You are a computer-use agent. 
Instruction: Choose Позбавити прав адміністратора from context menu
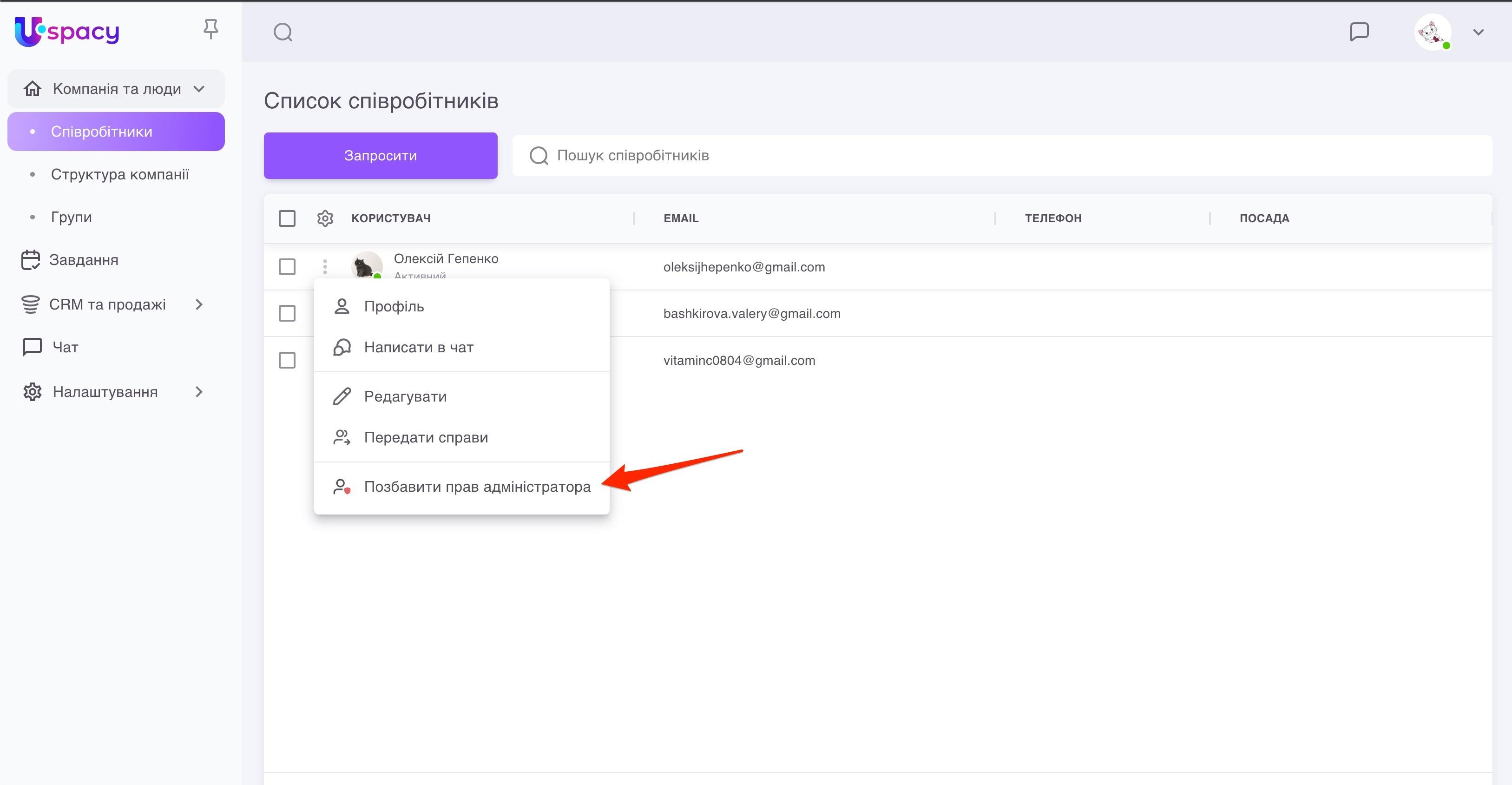tap(477, 487)
